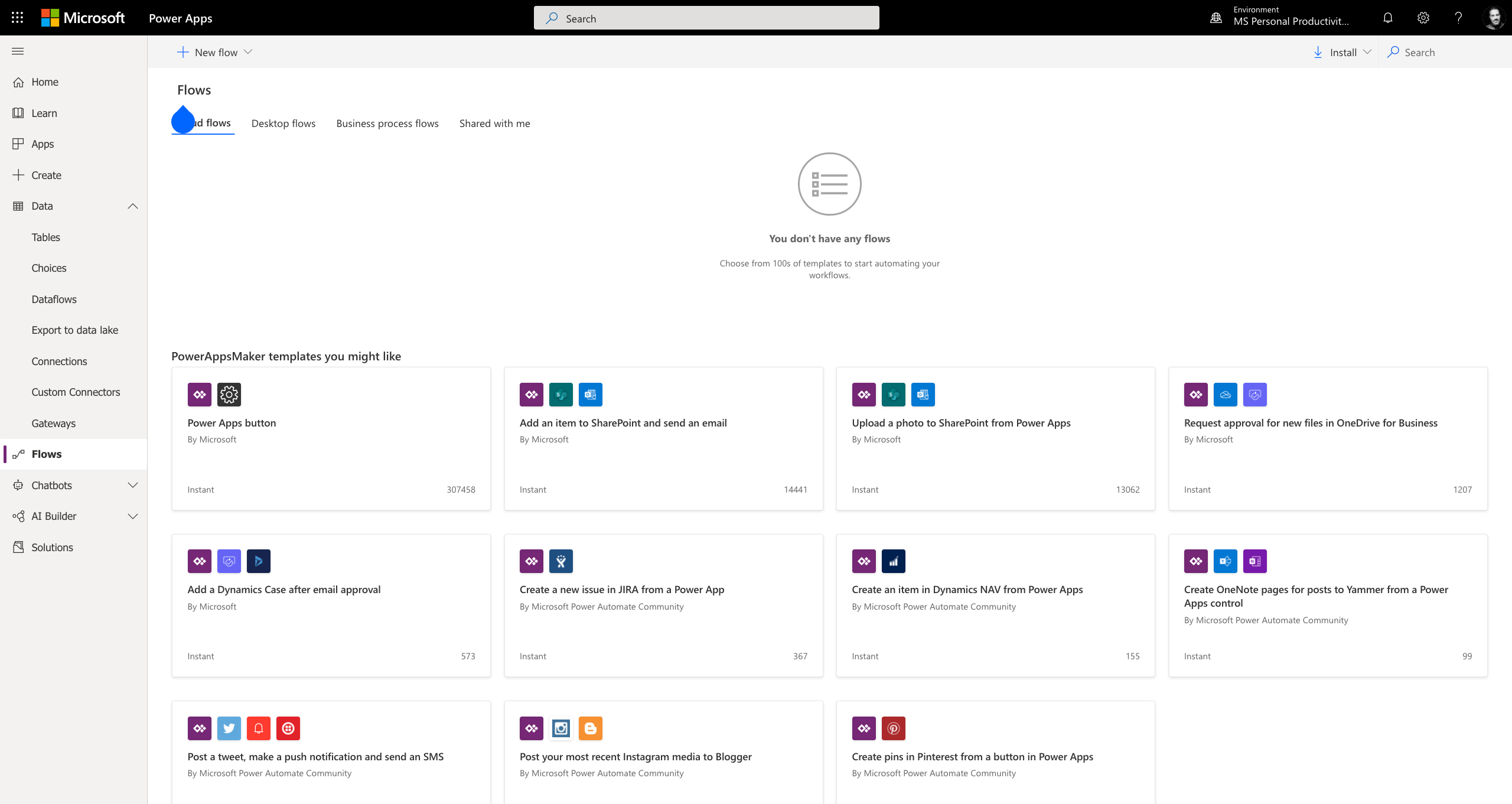1512x804 pixels.
Task: Click the Pinterest icon on the pins template
Action: [x=893, y=728]
